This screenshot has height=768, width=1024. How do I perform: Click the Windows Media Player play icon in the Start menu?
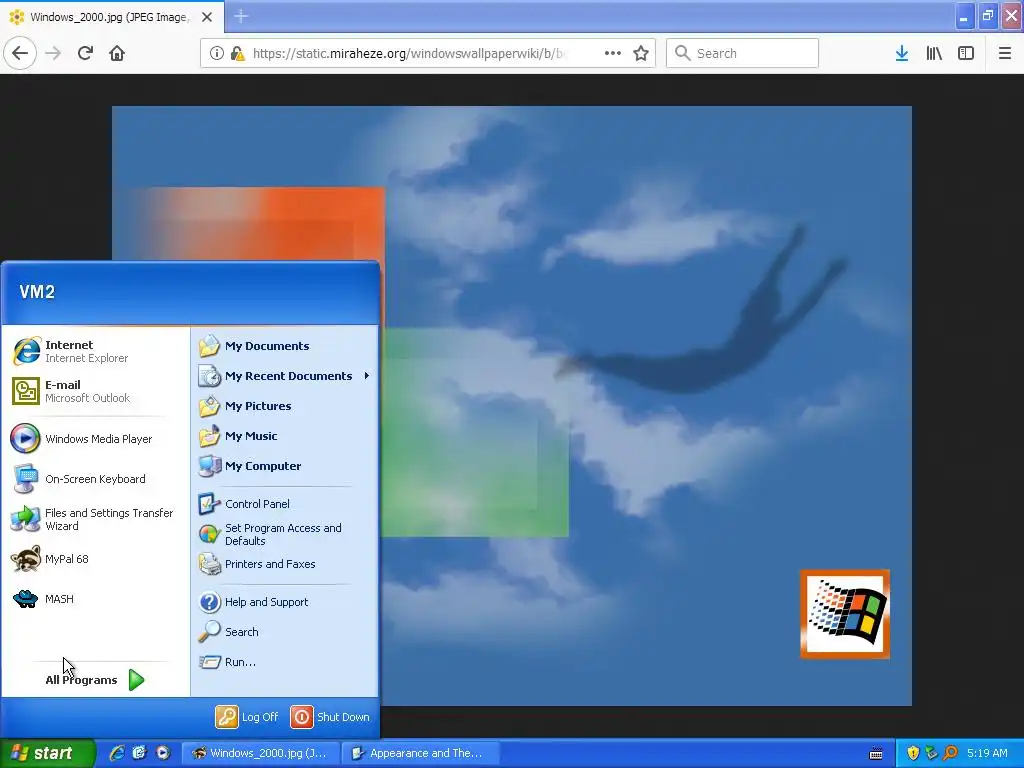pos(25,439)
